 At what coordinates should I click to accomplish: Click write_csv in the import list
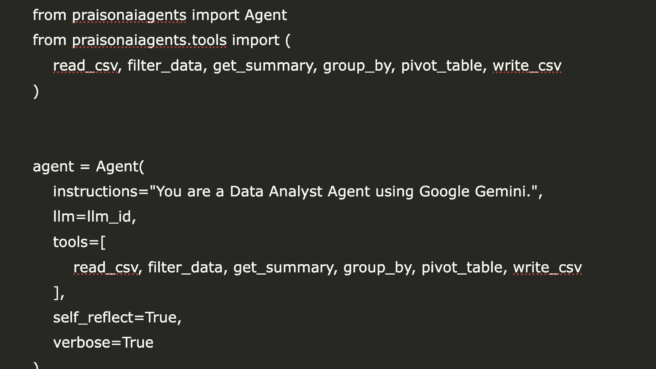click(527, 66)
